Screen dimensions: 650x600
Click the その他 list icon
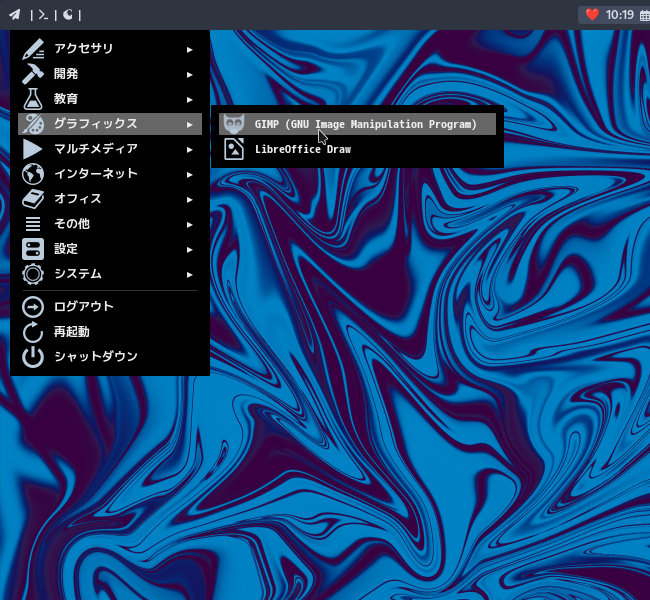point(33,224)
